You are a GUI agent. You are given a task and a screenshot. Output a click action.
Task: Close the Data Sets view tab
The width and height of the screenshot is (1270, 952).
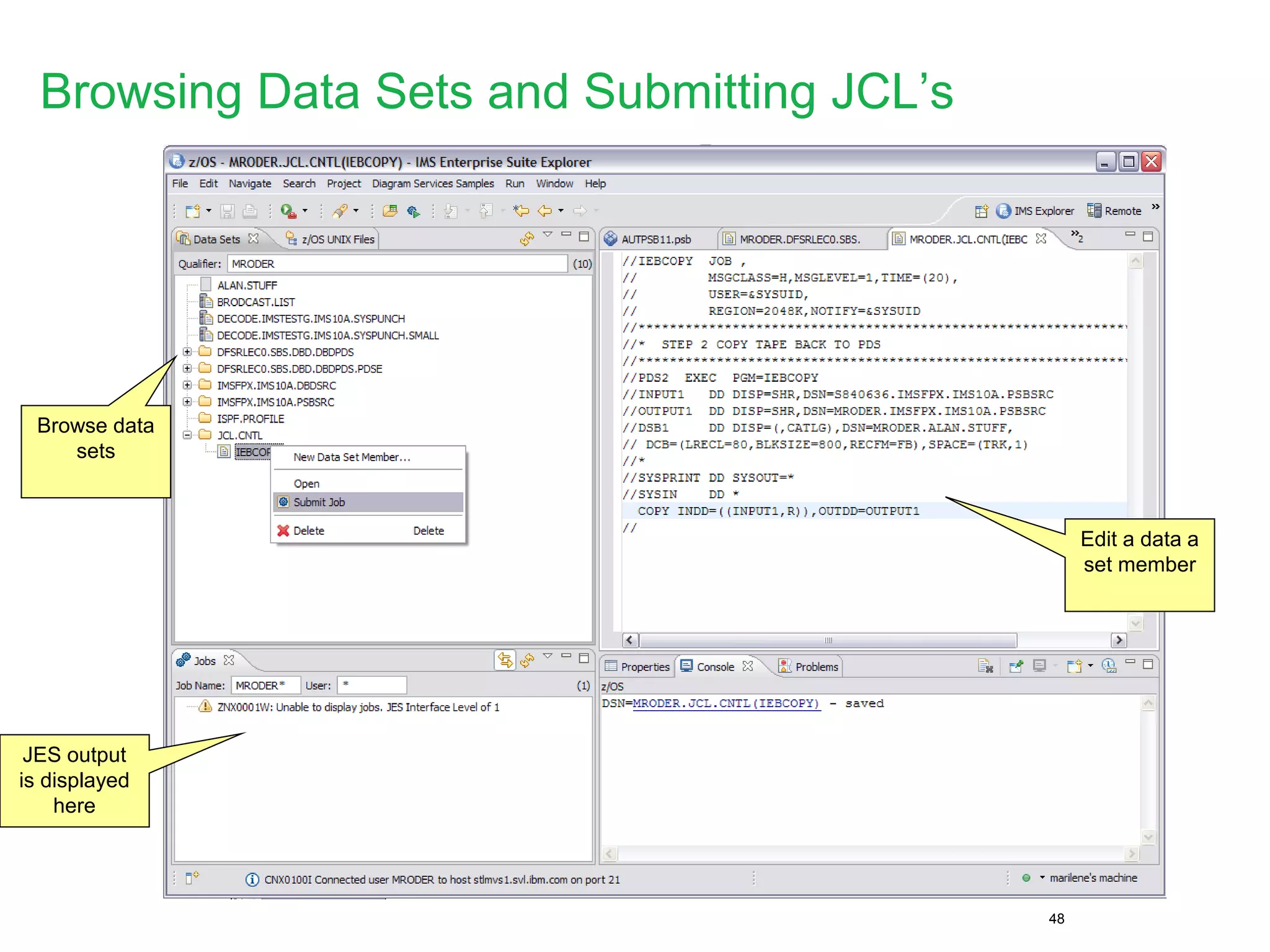tap(253, 239)
